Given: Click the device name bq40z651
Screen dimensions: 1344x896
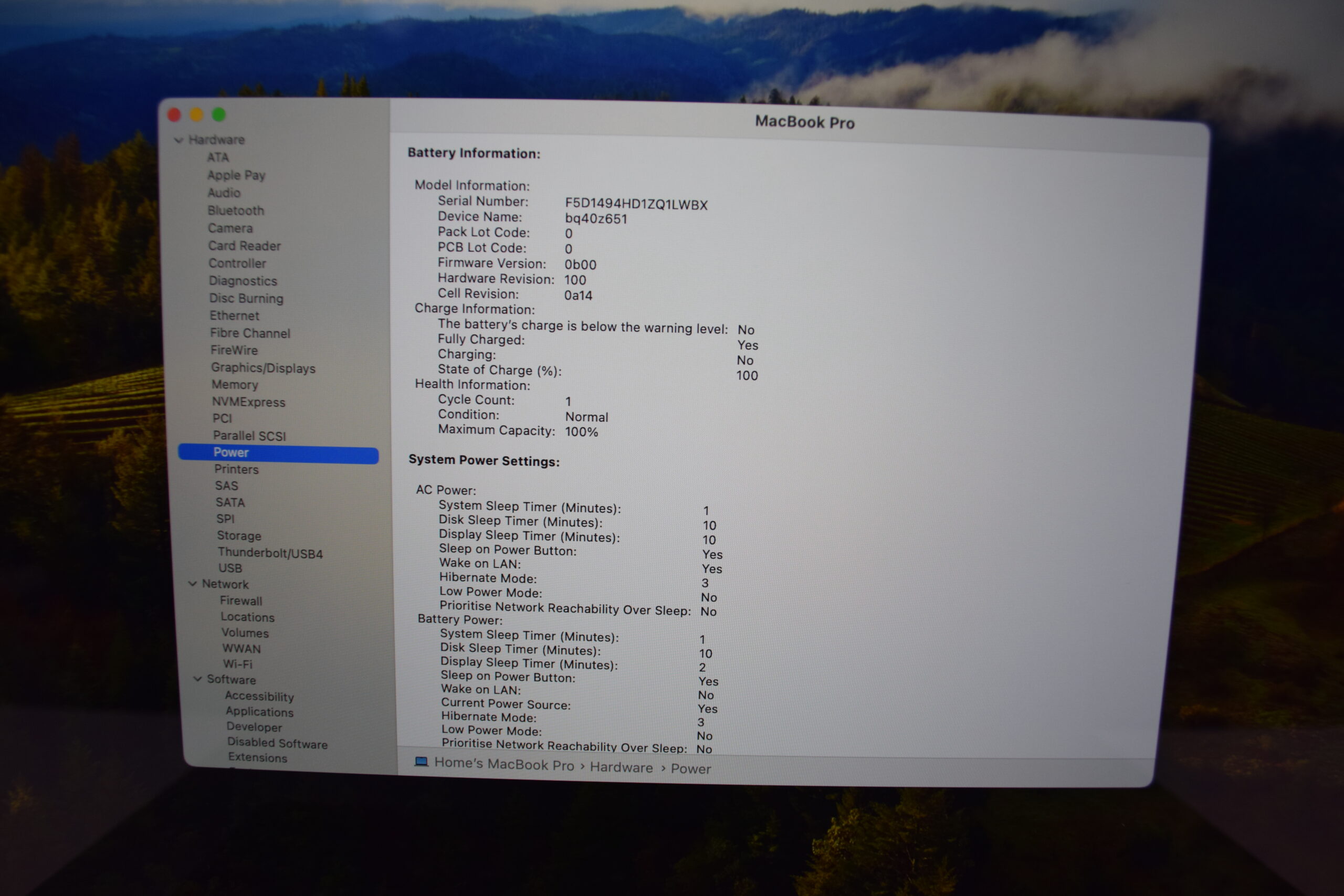Looking at the screenshot, I should pyautogui.click(x=596, y=219).
